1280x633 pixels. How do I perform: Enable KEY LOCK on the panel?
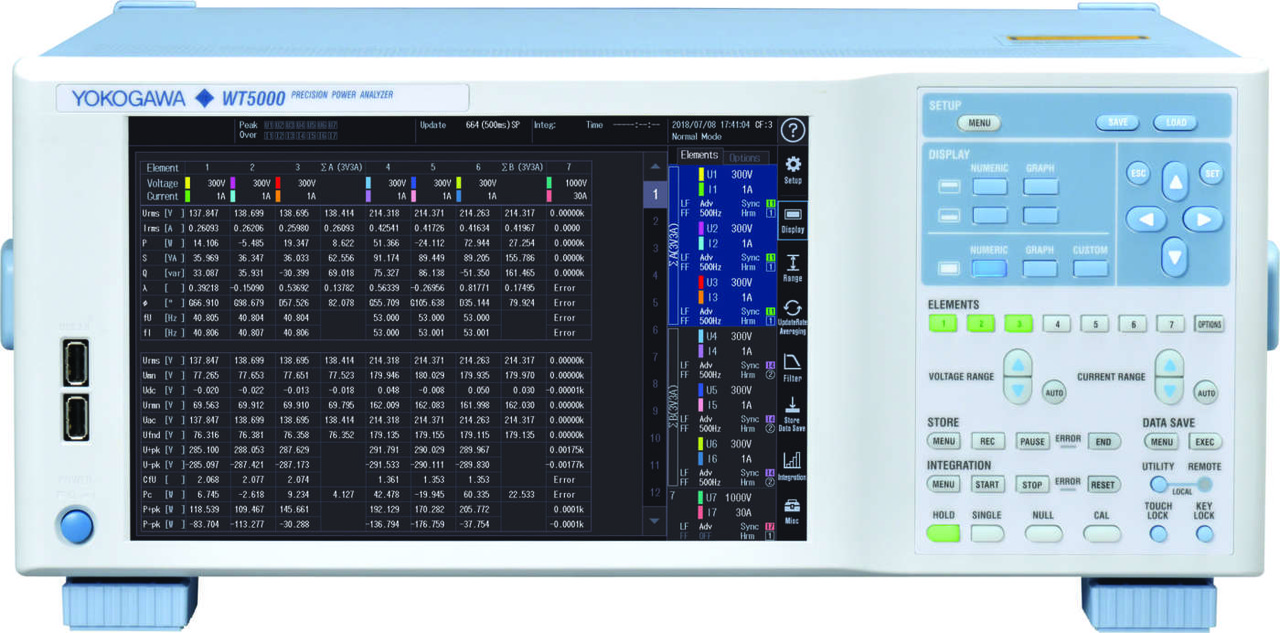coord(1205,534)
